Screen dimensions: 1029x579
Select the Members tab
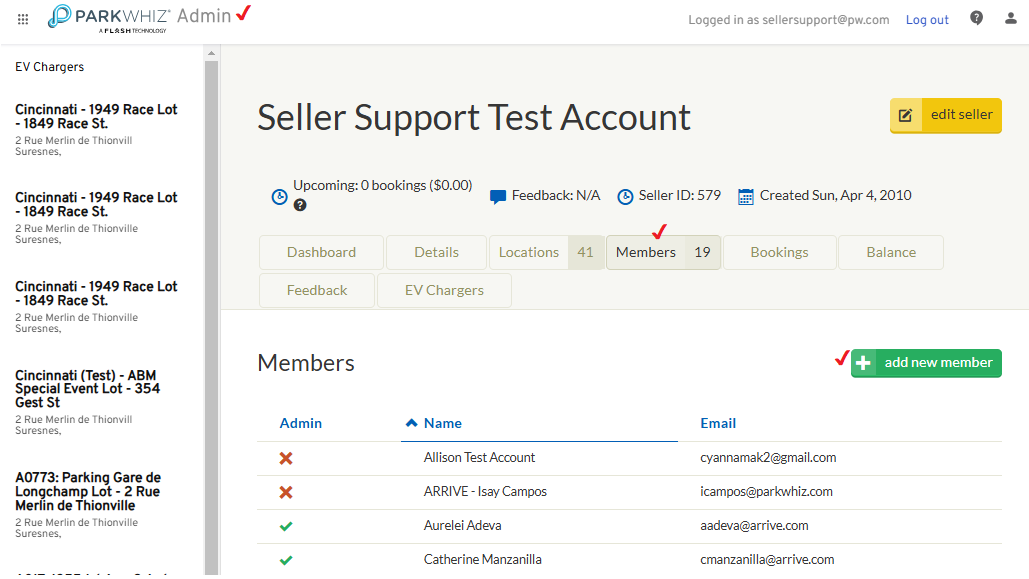(x=663, y=252)
